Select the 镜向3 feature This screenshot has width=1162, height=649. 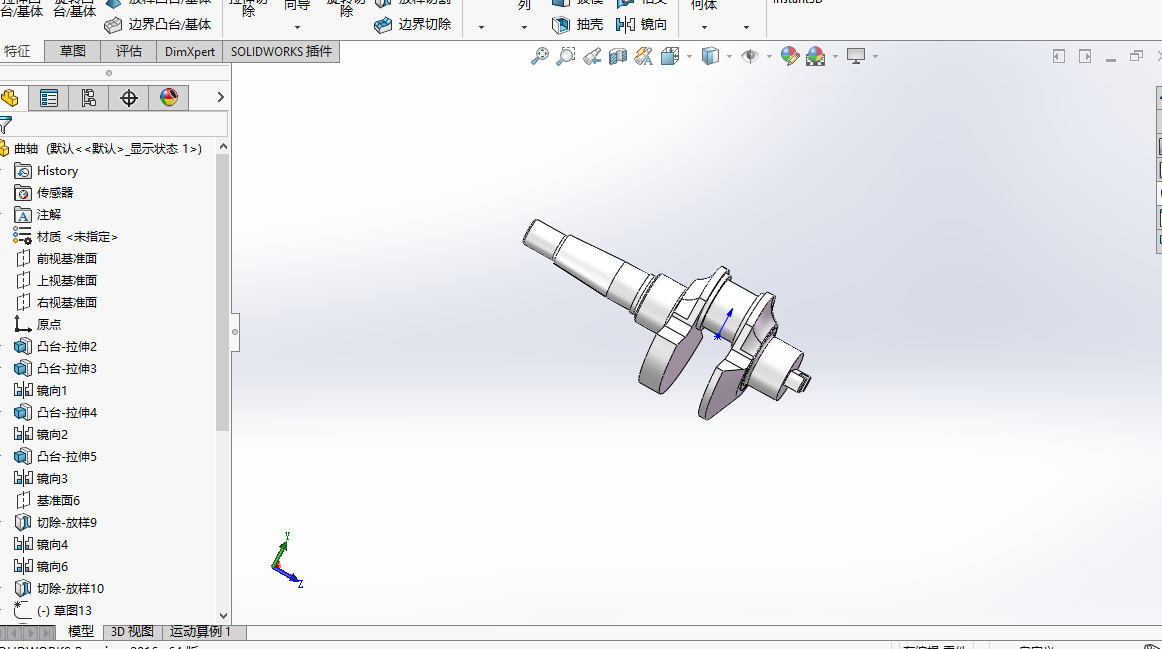tap(41, 479)
